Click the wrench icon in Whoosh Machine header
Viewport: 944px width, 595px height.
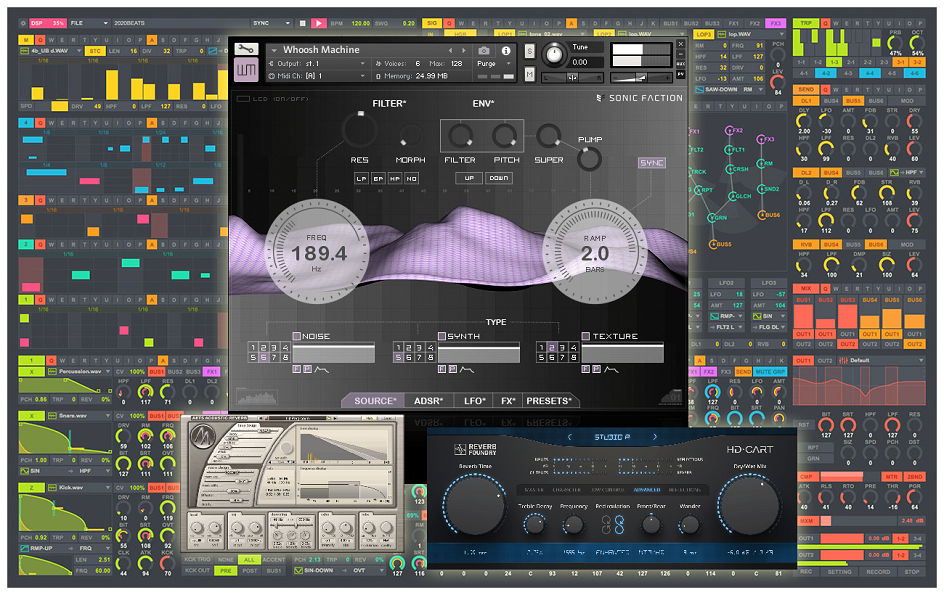(247, 49)
